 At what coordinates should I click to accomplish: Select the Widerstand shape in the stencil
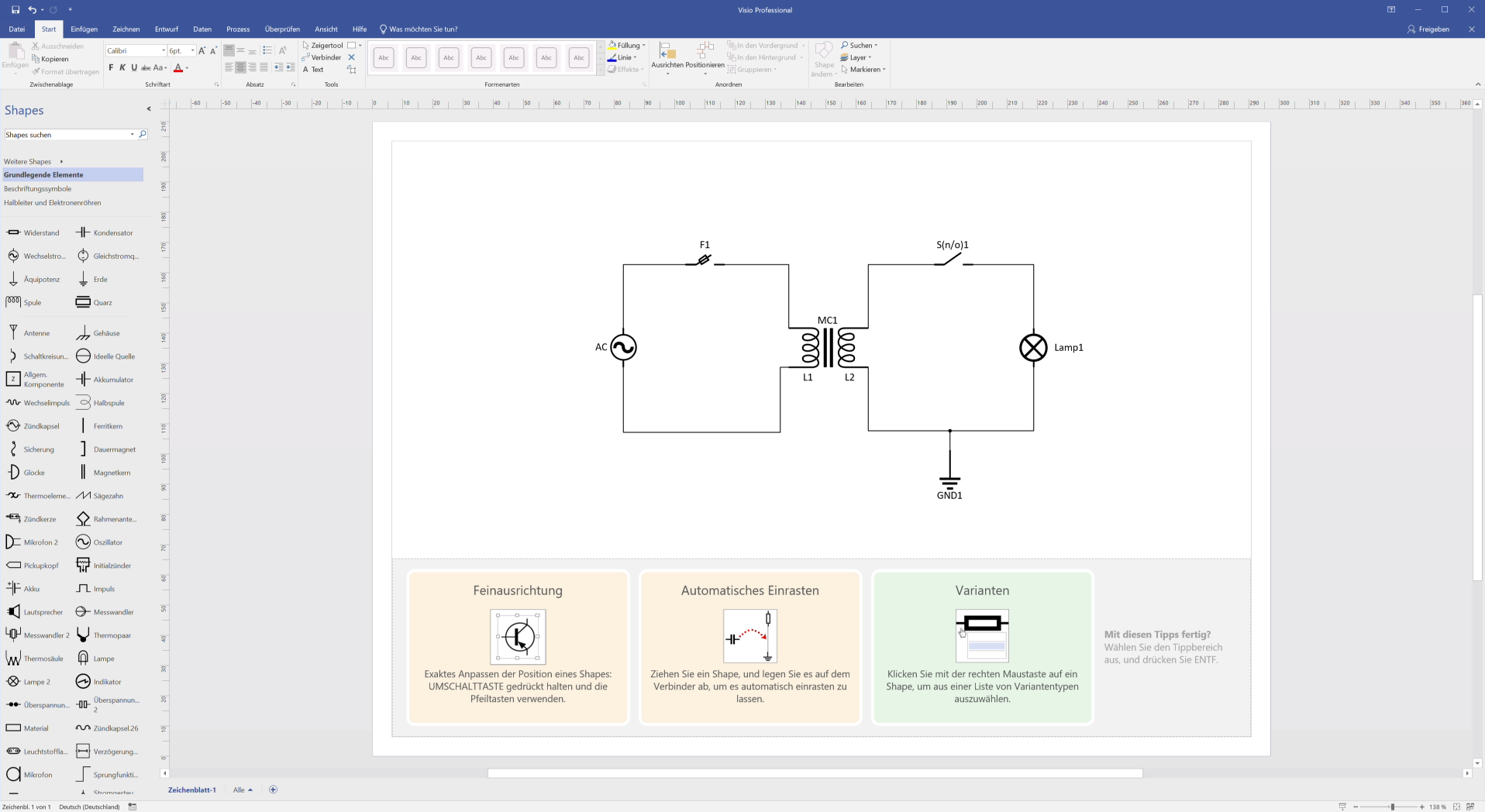(x=33, y=232)
